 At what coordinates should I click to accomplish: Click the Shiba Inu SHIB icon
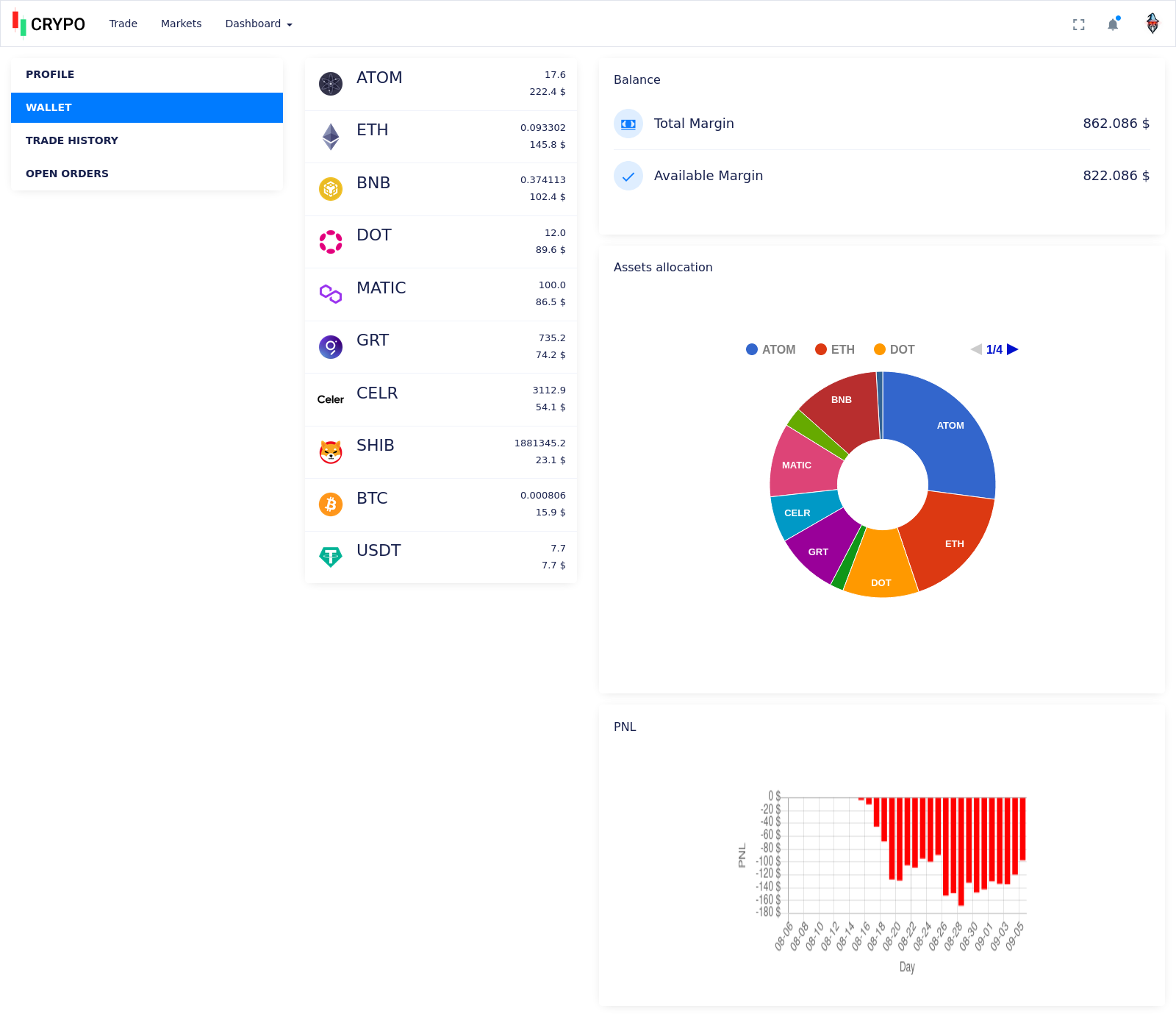(331, 451)
